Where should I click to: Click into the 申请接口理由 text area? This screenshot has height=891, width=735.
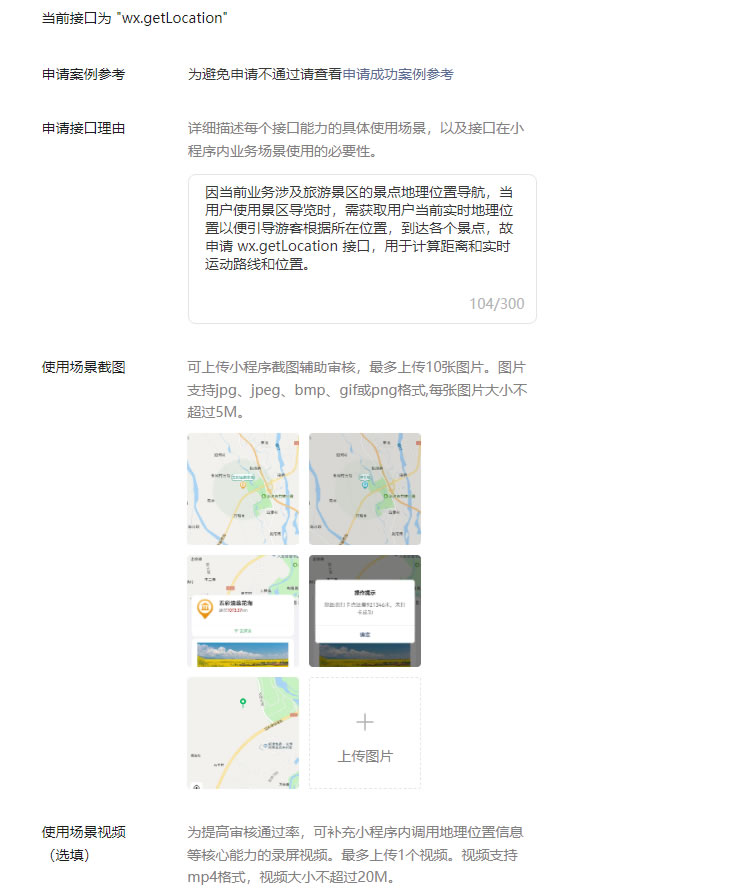point(362,249)
